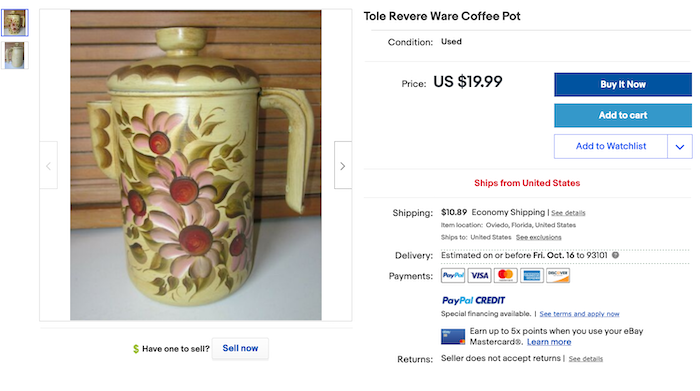
Task: Click the American Express card icon
Action: 532,275
